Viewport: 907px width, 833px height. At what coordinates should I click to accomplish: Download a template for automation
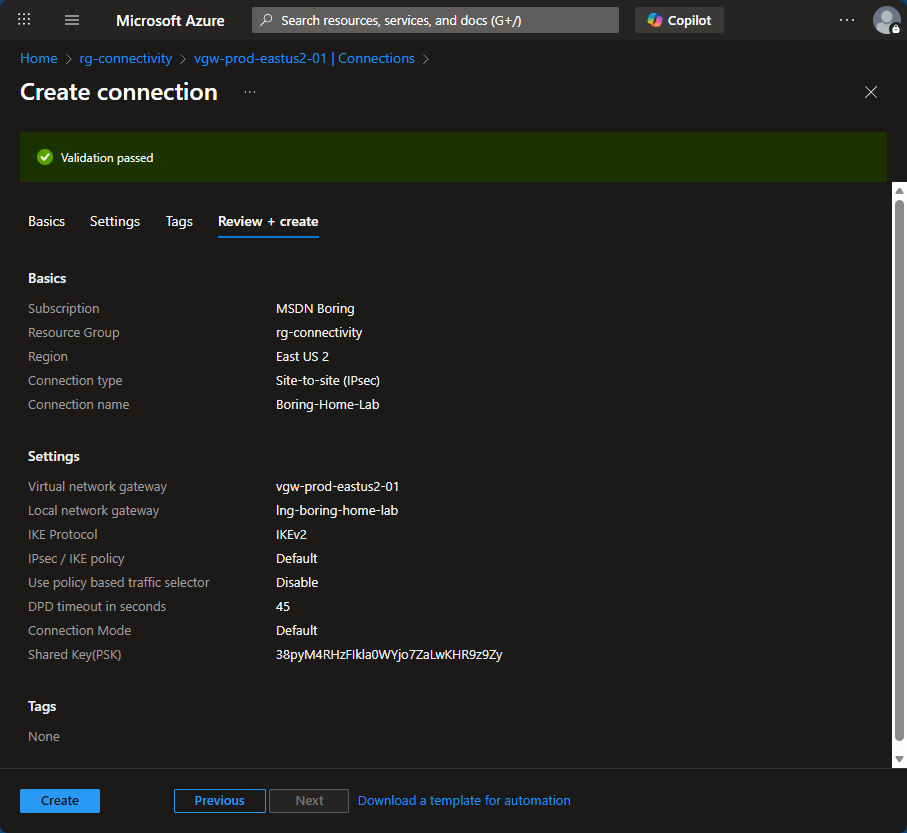pyautogui.click(x=464, y=801)
